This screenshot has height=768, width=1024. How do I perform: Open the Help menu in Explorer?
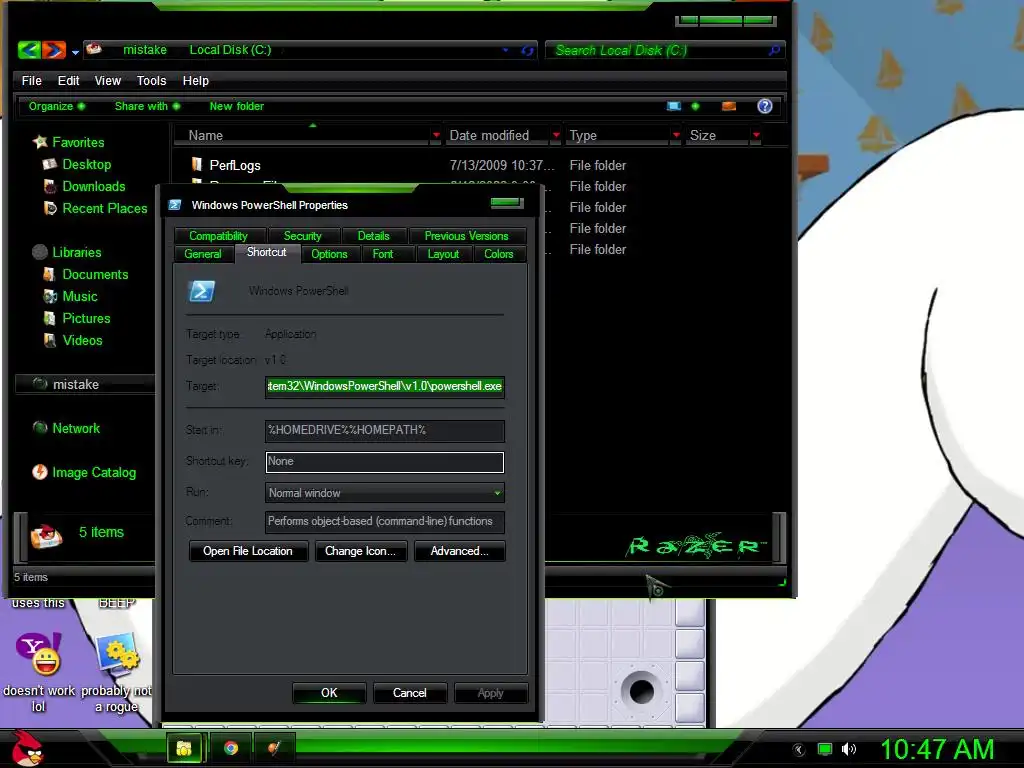195,80
